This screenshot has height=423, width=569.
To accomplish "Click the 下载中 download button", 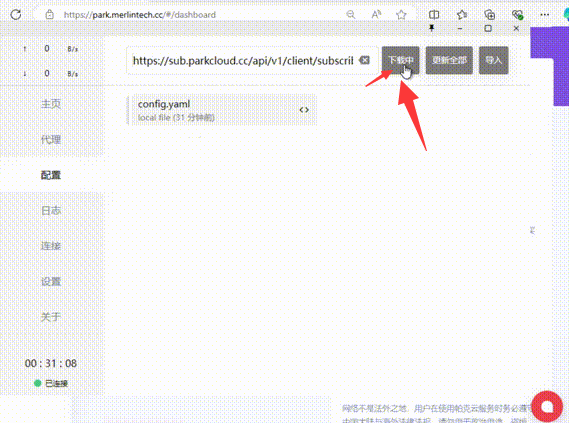I will pyautogui.click(x=400, y=60).
